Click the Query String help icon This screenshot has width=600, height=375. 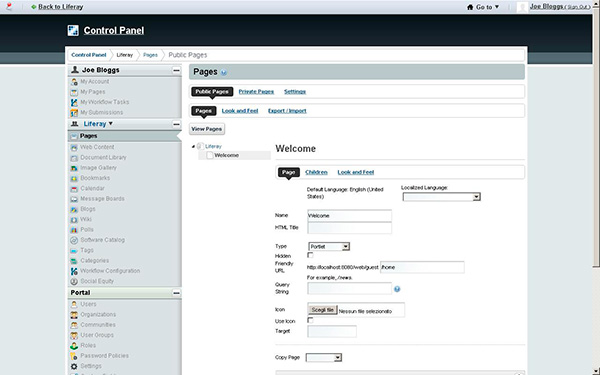(397, 289)
